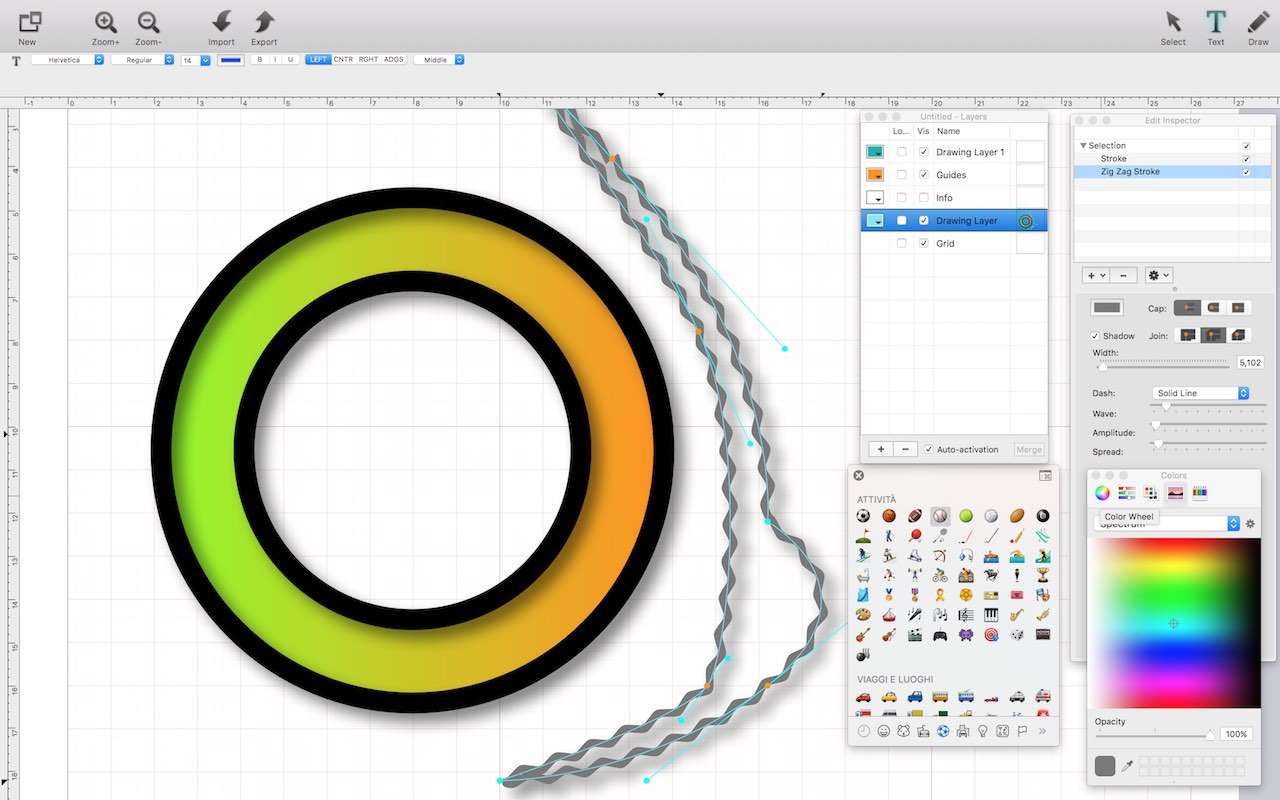The image size is (1280, 800).
Task: Set text alignment to CNTR
Action: point(343,60)
